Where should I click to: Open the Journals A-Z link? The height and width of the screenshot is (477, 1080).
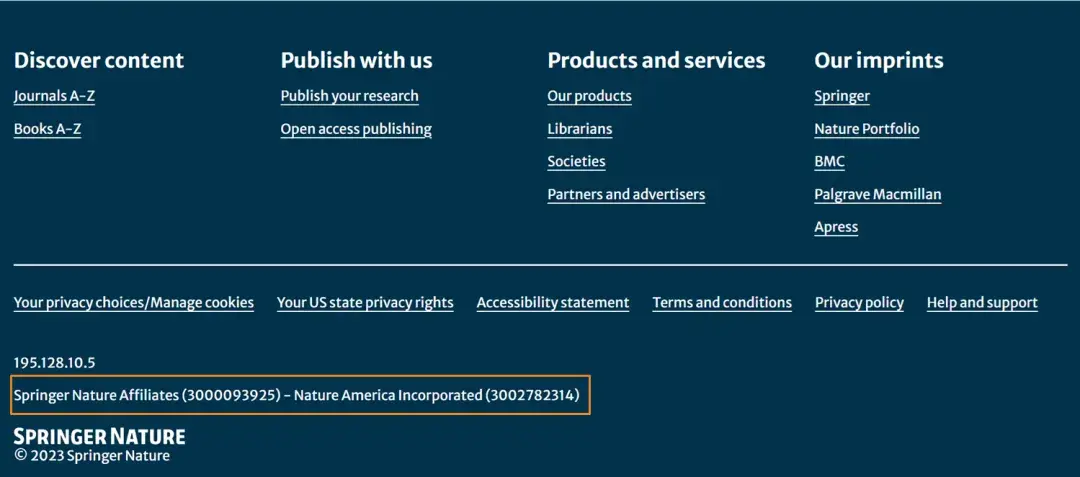click(x=54, y=96)
